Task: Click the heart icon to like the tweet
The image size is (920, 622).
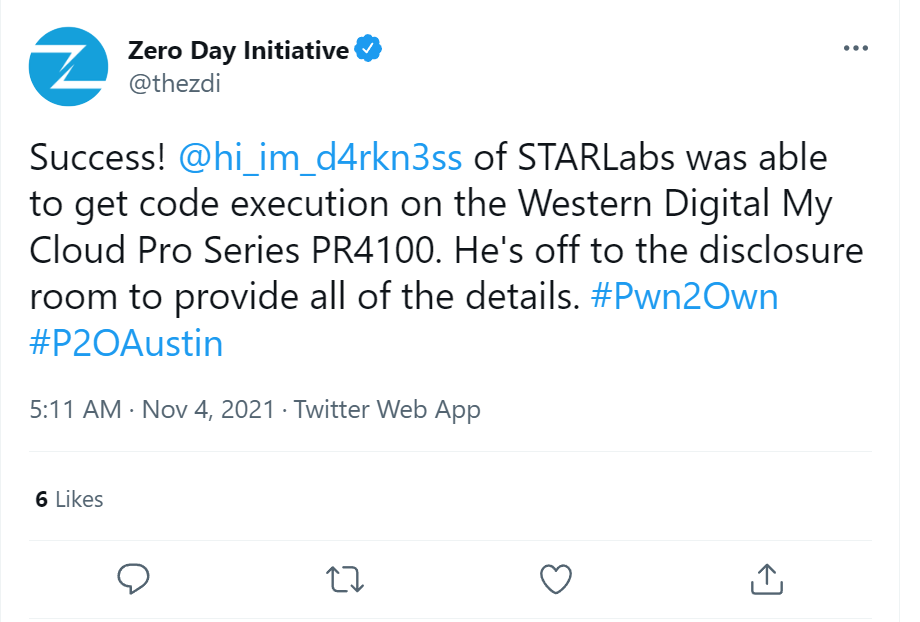Action: click(555, 579)
